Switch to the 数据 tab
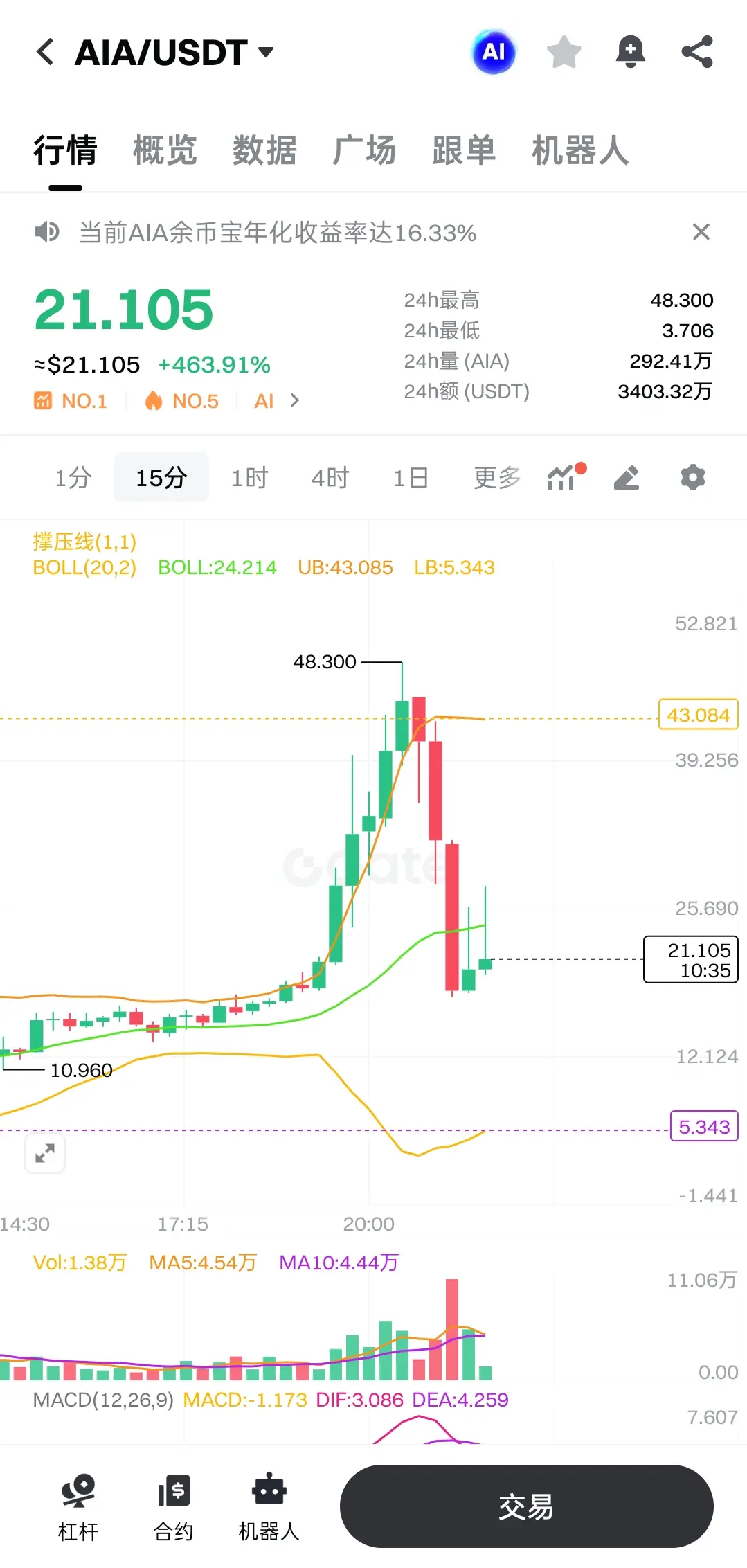Screen dimensions: 747x1568 pos(264,150)
